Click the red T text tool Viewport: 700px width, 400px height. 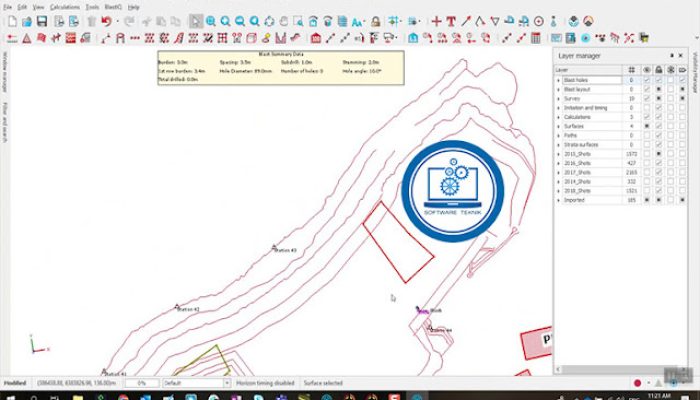click(451, 21)
